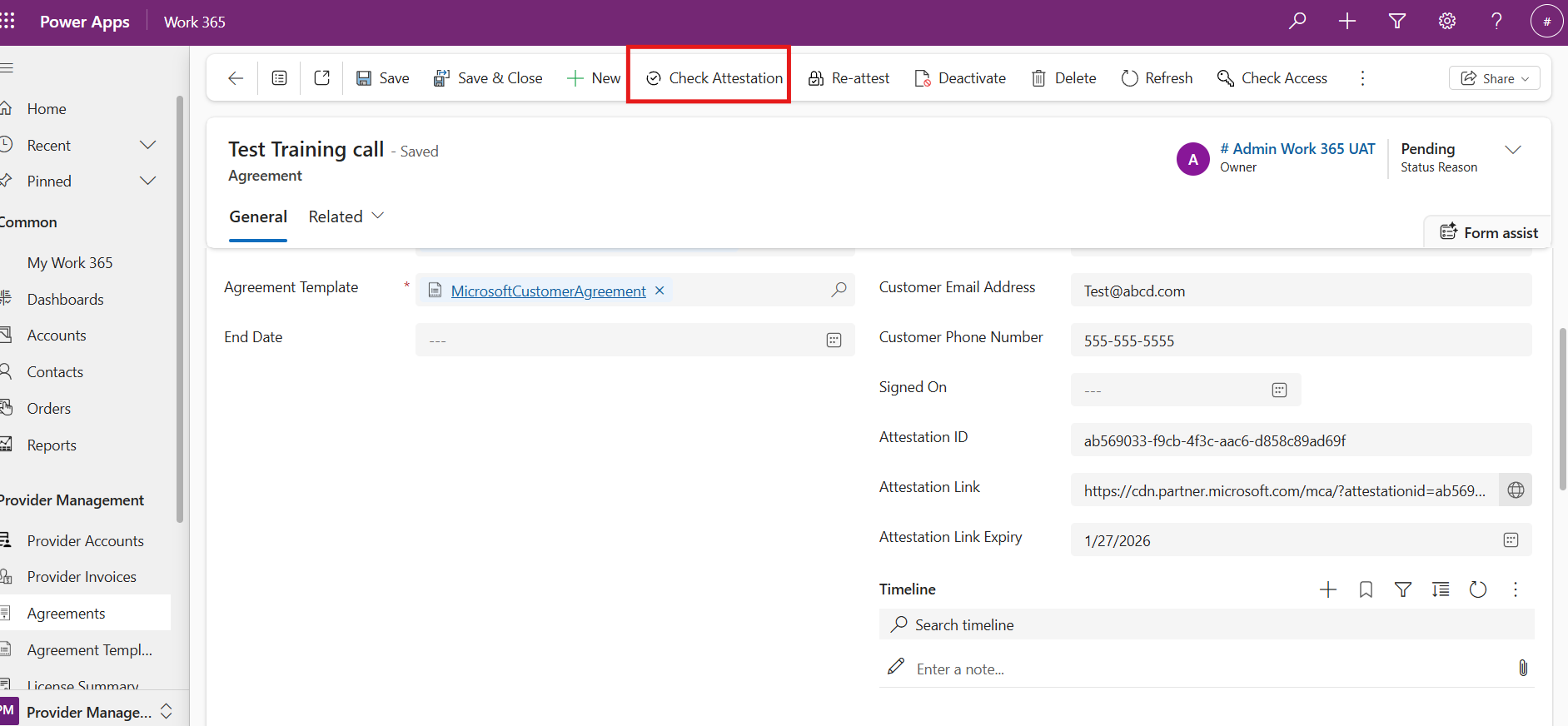Attach file with paperclip icon
This screenshot has width=1568, height=726.
[x=1523, y=668]
